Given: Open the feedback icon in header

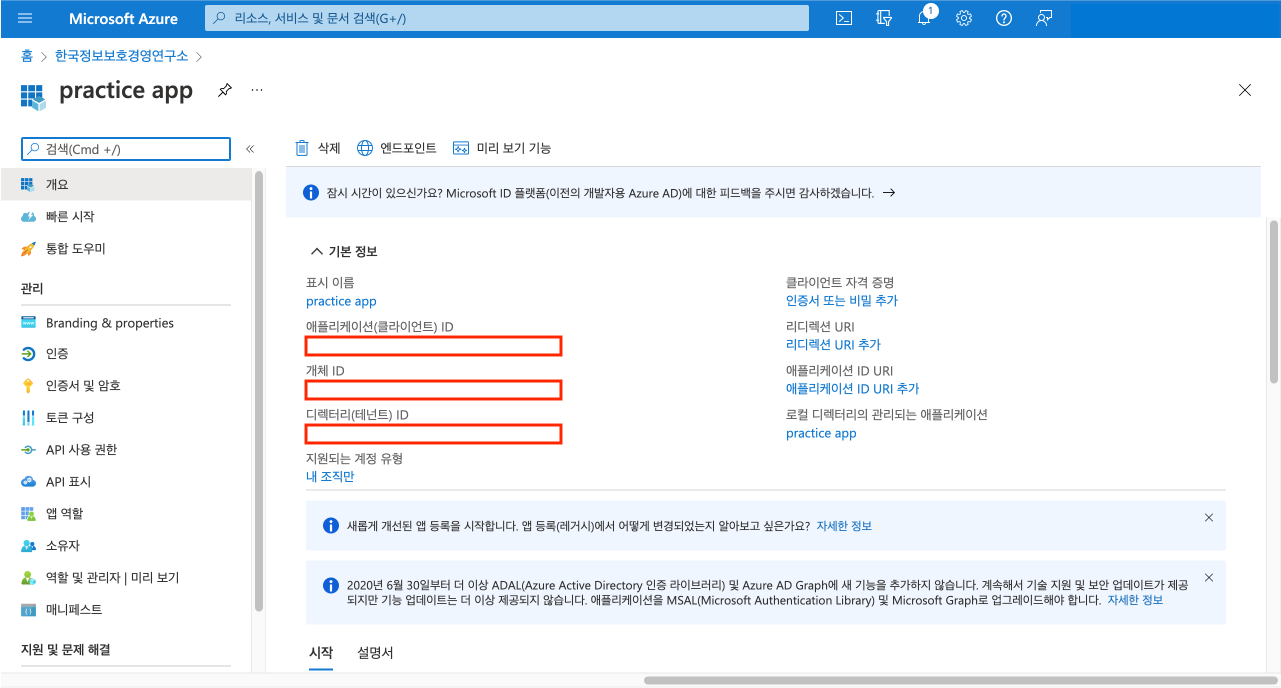Looking at the screenshot, I should click(x=1044, y=18).
